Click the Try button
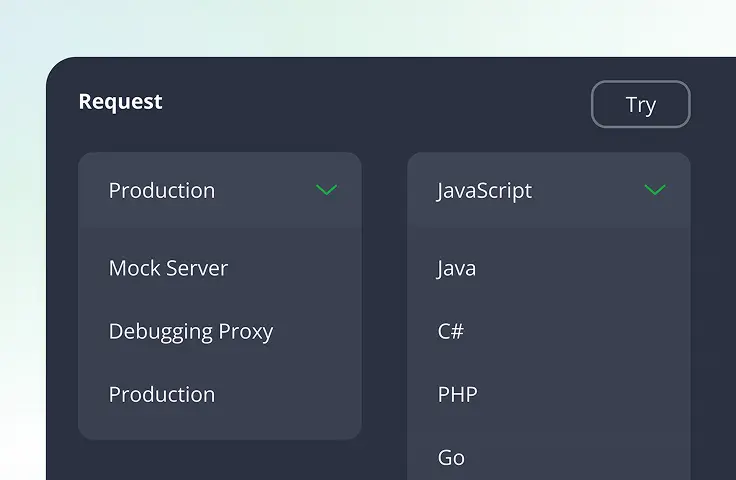 641,104
